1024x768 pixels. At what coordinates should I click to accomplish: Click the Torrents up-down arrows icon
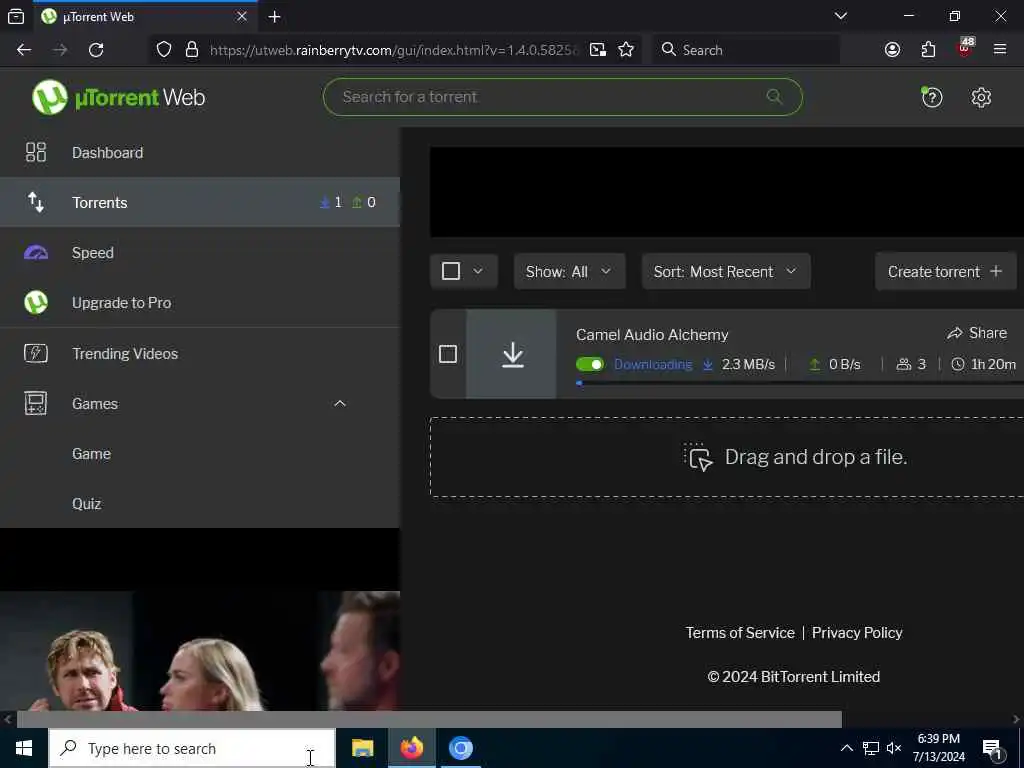click(36, 202)
